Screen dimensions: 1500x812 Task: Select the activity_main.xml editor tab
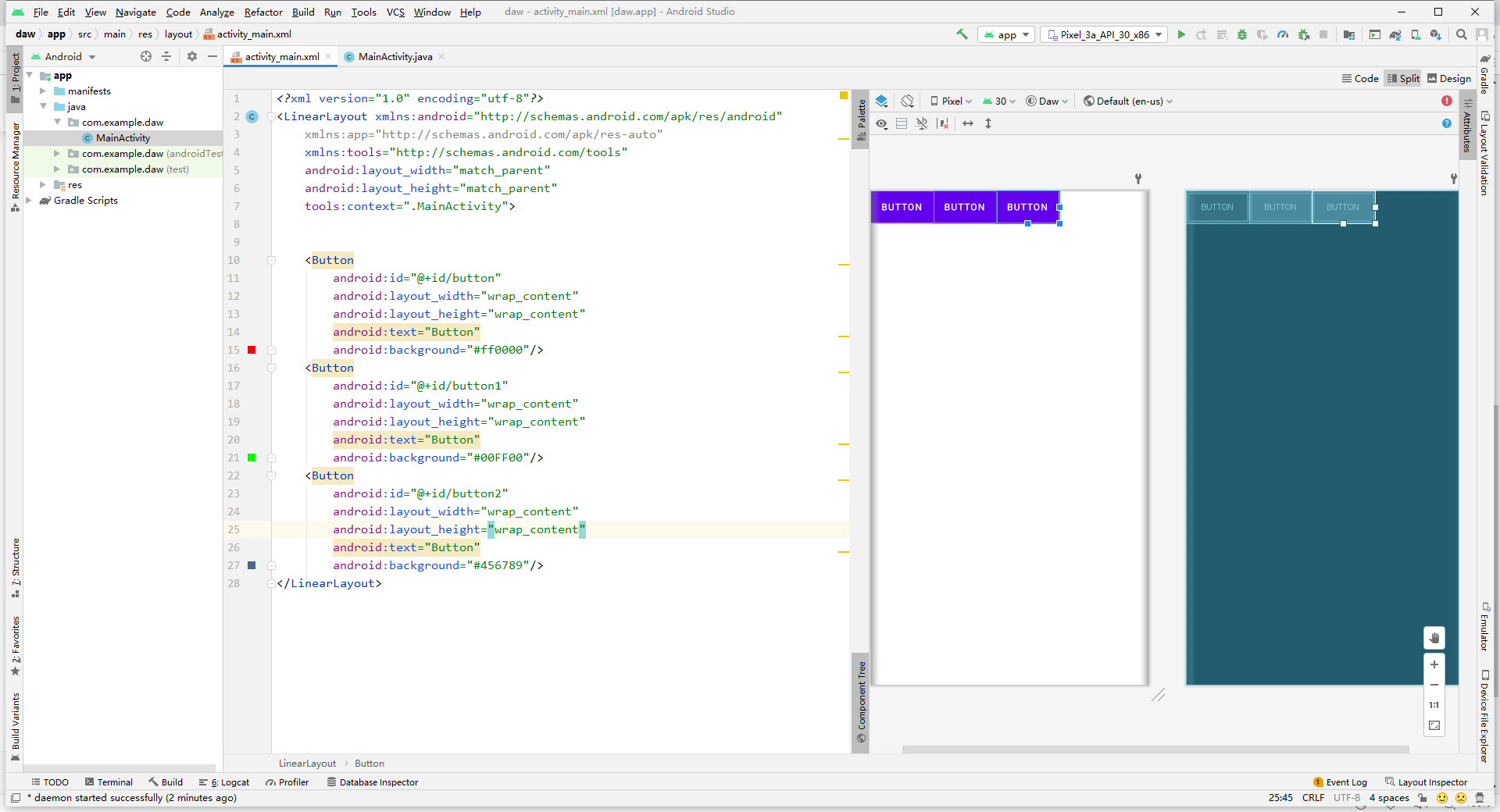[281, 56]
